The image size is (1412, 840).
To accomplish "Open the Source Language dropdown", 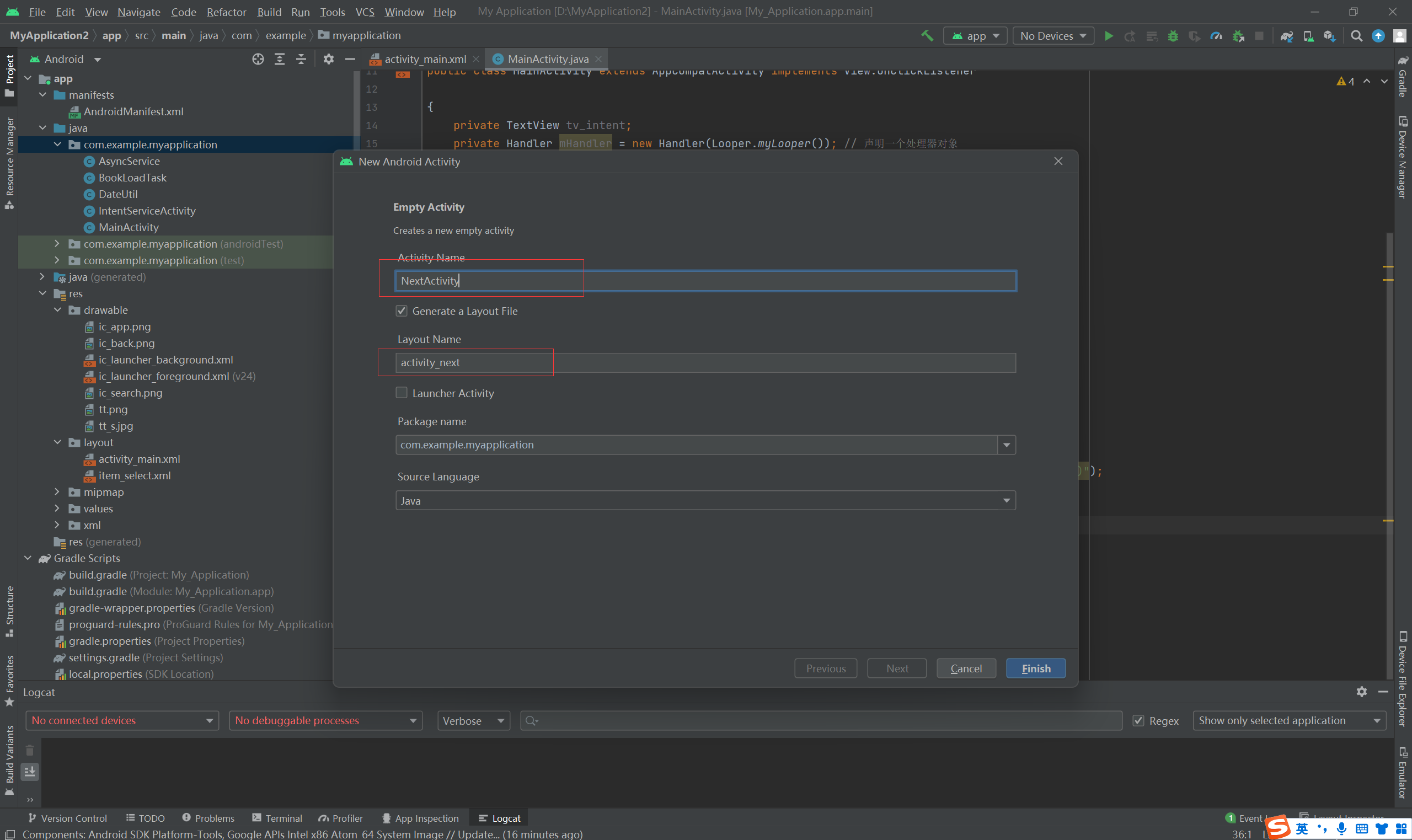I will pos(705,500).
